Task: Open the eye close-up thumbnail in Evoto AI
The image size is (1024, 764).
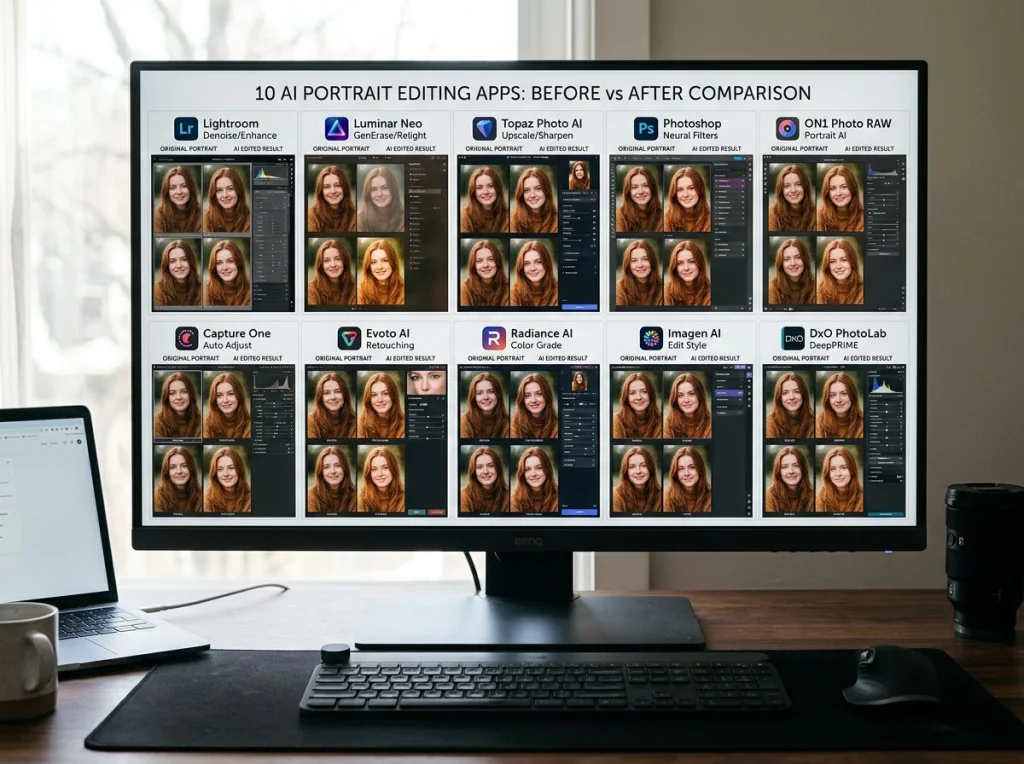Action: coord(426,383)
